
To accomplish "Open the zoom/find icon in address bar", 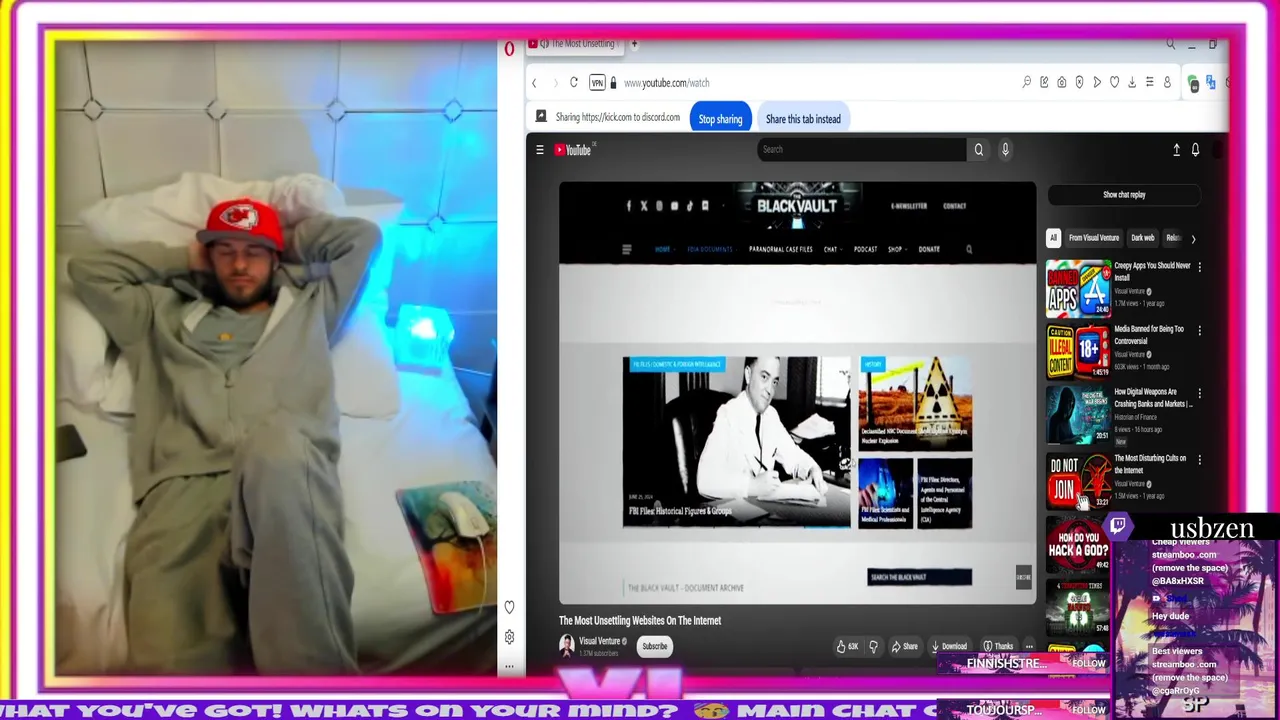I will [1026, 83].
